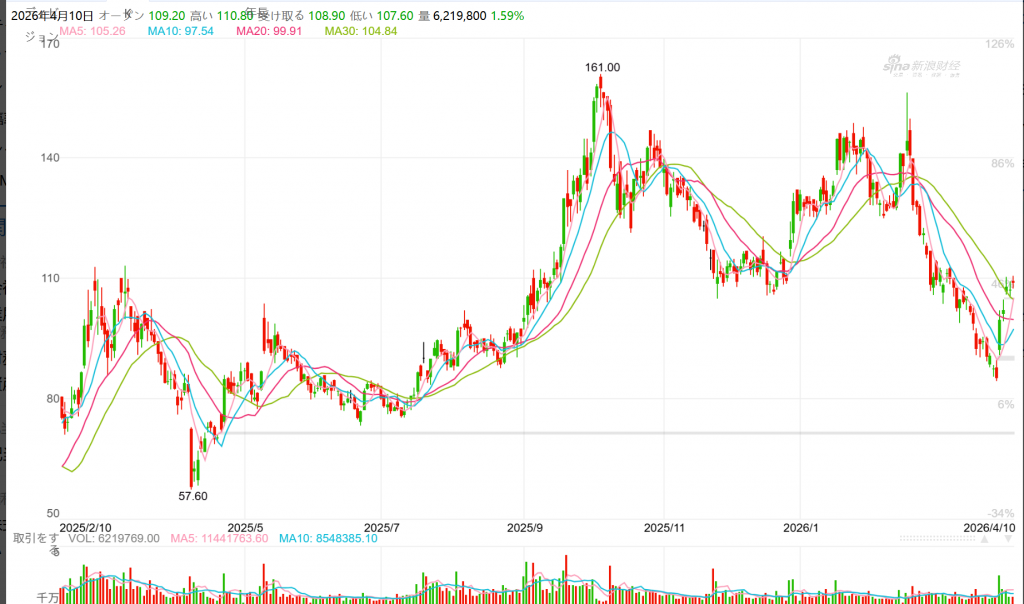Click the 2025/11 date axis label
Screen dimensions: 1024x604
click(x=662, y=526)
